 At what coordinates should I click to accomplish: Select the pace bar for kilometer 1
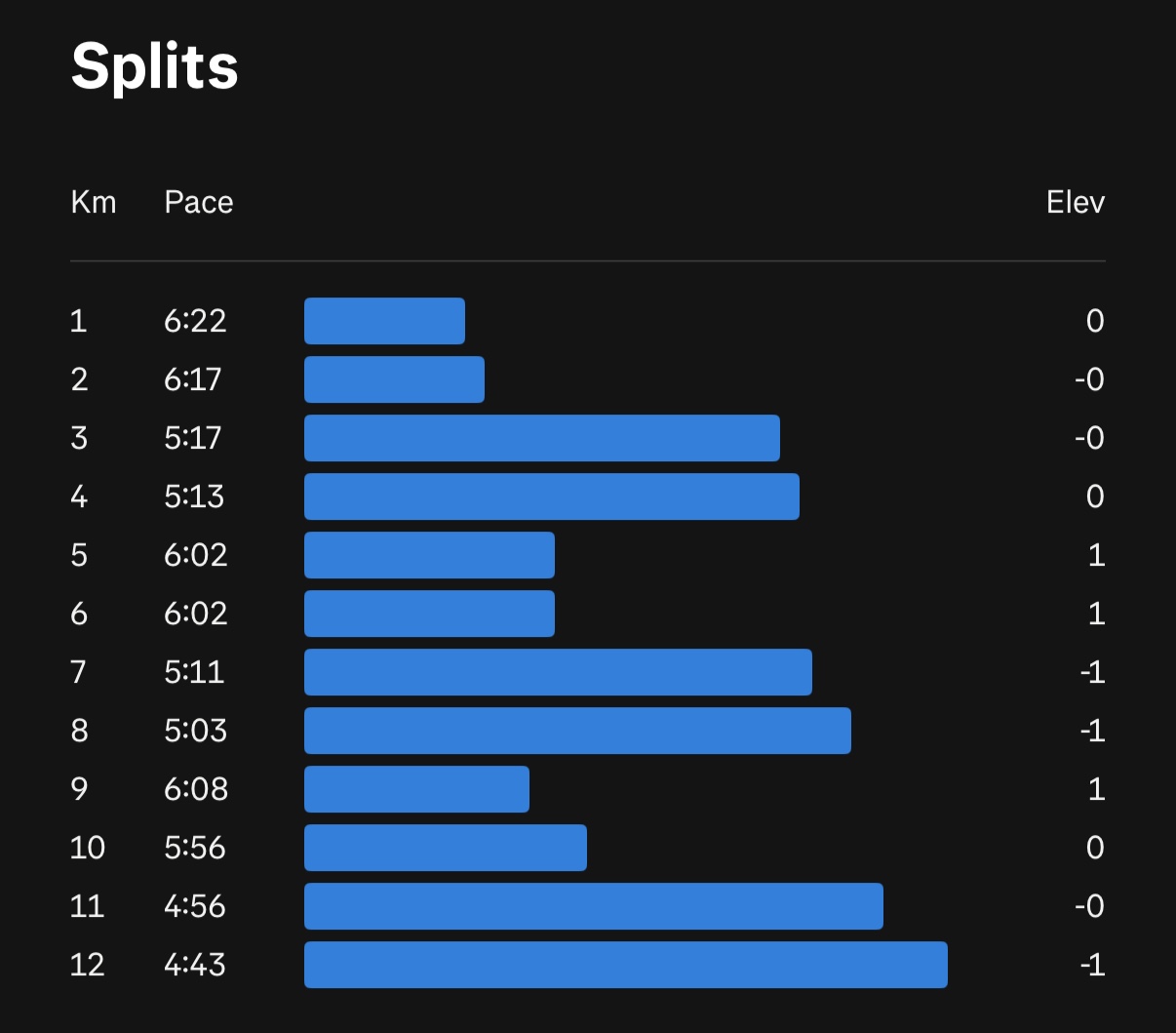(x=384, y=321)
